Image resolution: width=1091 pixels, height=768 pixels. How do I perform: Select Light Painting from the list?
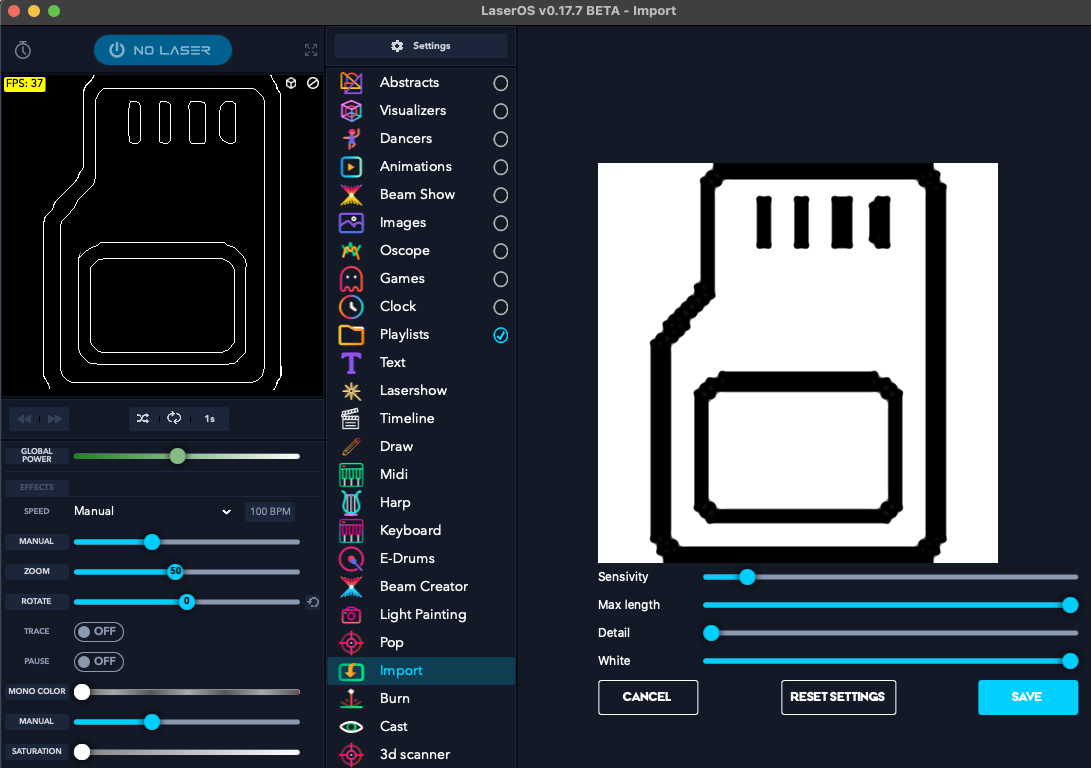click(x=422, y=614)
